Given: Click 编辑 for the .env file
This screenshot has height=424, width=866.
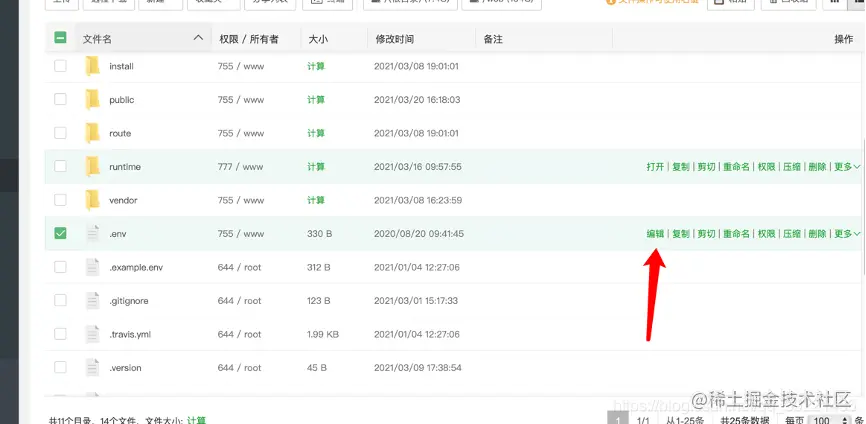Looking at the screenshot, I should pyautogui.click(x=655, y=234).
